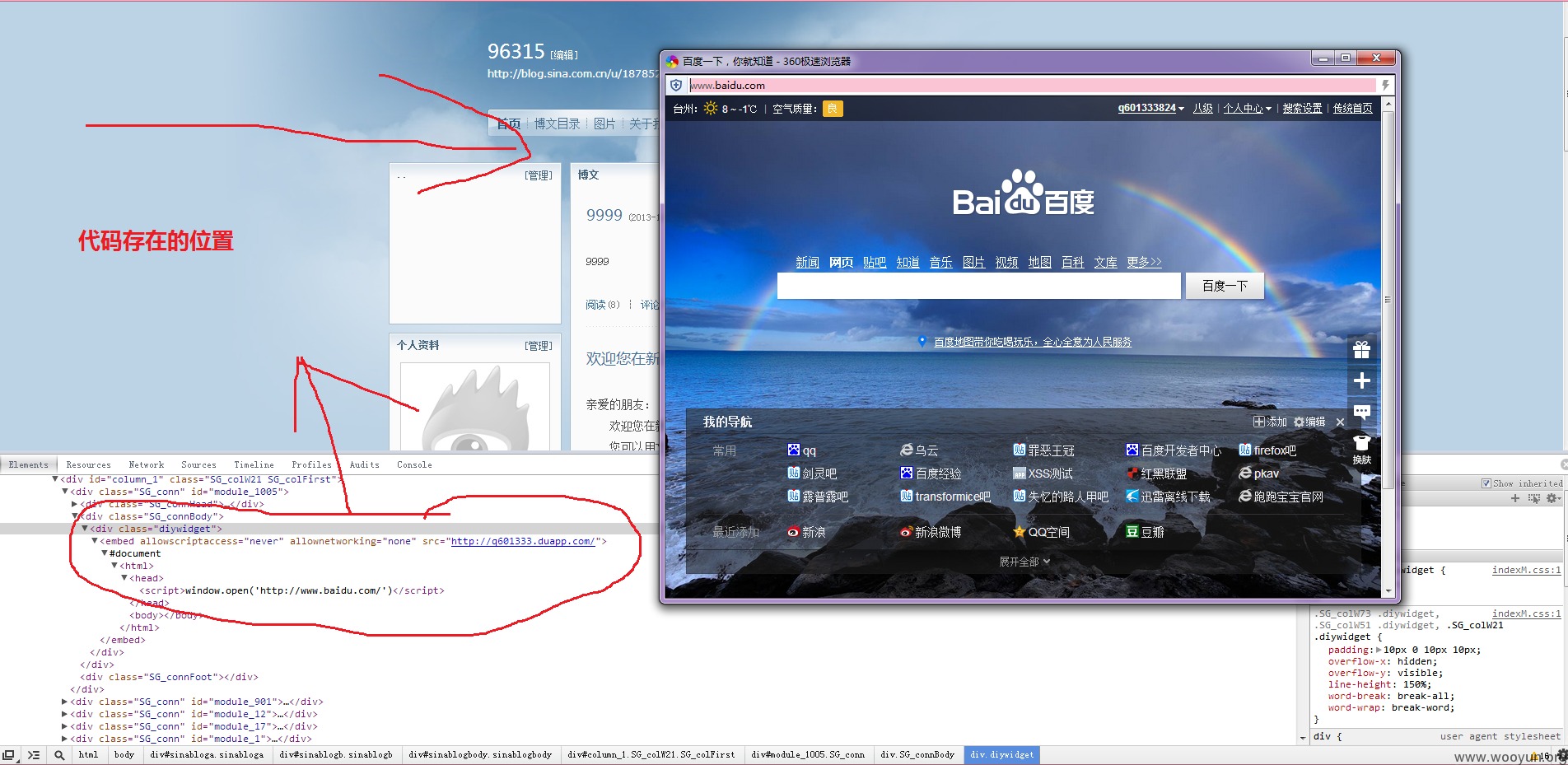Screen dimensions: 1568x765
Task: Open 红黑联盟 shortcut
Action: click(x=1156, y=473)
